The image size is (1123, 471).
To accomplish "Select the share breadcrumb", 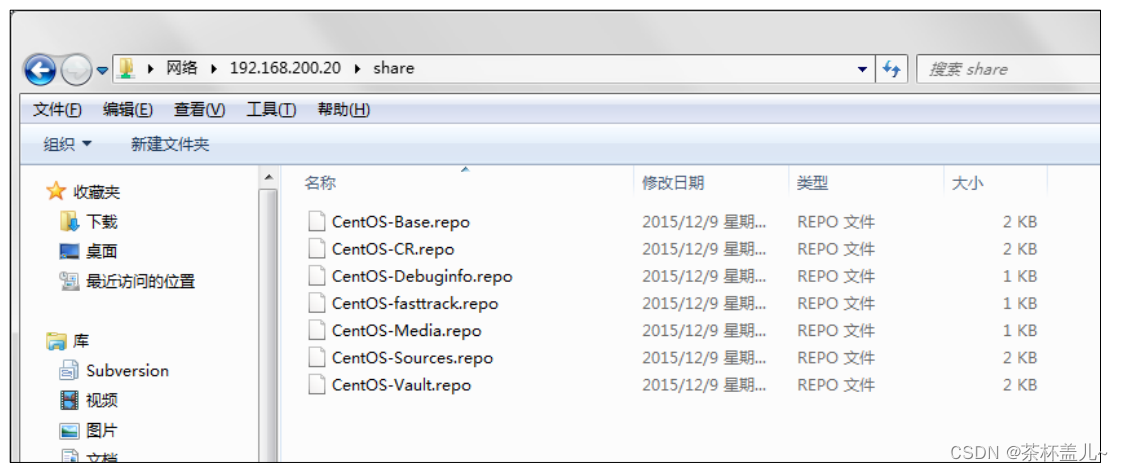I will (x=394, y=68).
